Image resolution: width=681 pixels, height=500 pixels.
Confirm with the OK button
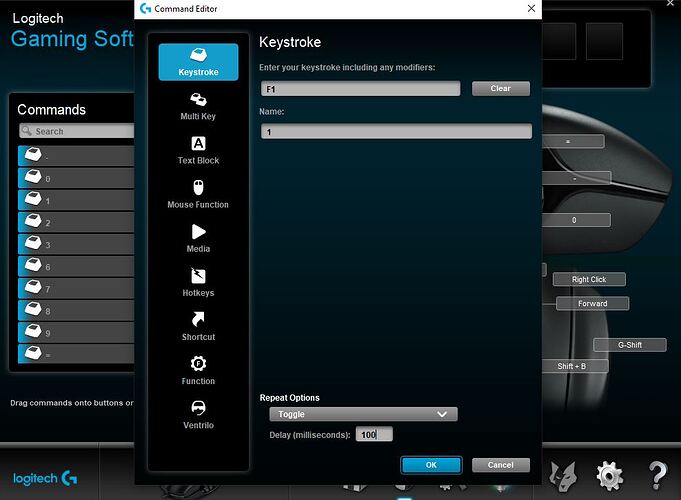click(431, 465)
